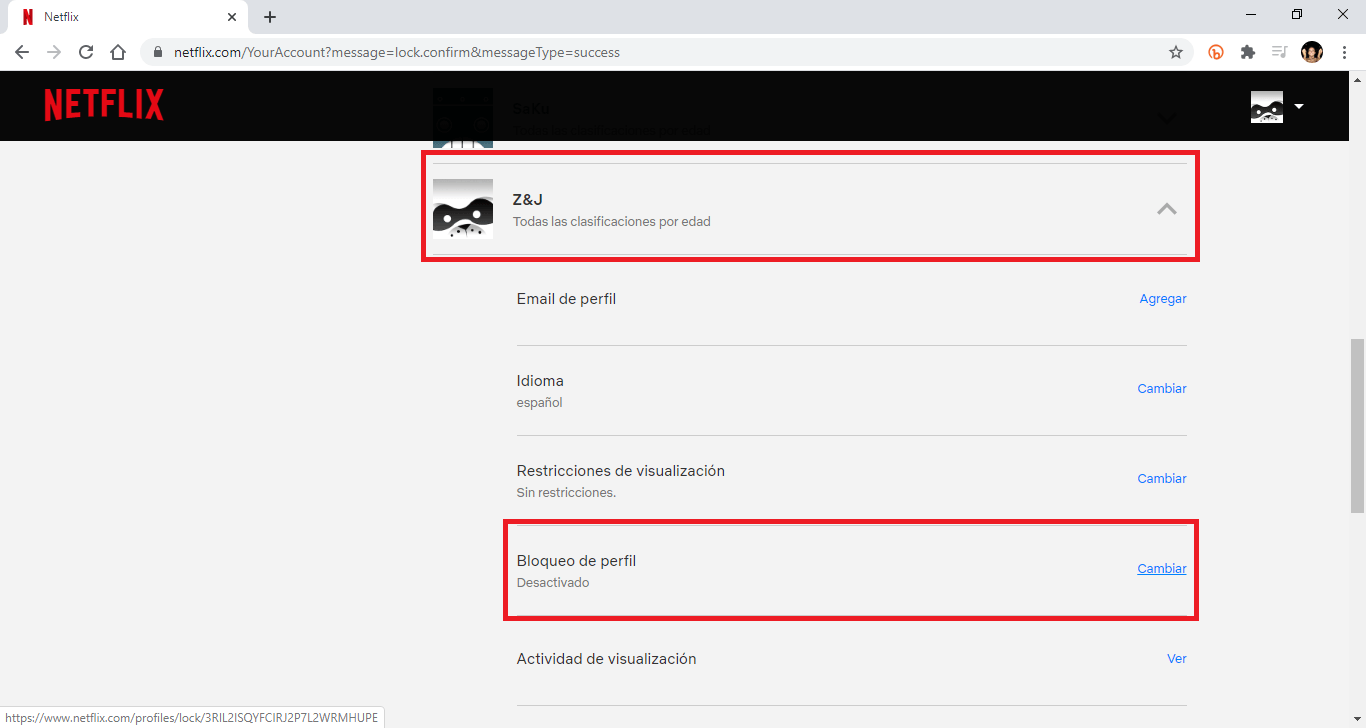Click the 'Idioma' label
The width and height of the screenshot is (1366, 728).
pos(540,381)
